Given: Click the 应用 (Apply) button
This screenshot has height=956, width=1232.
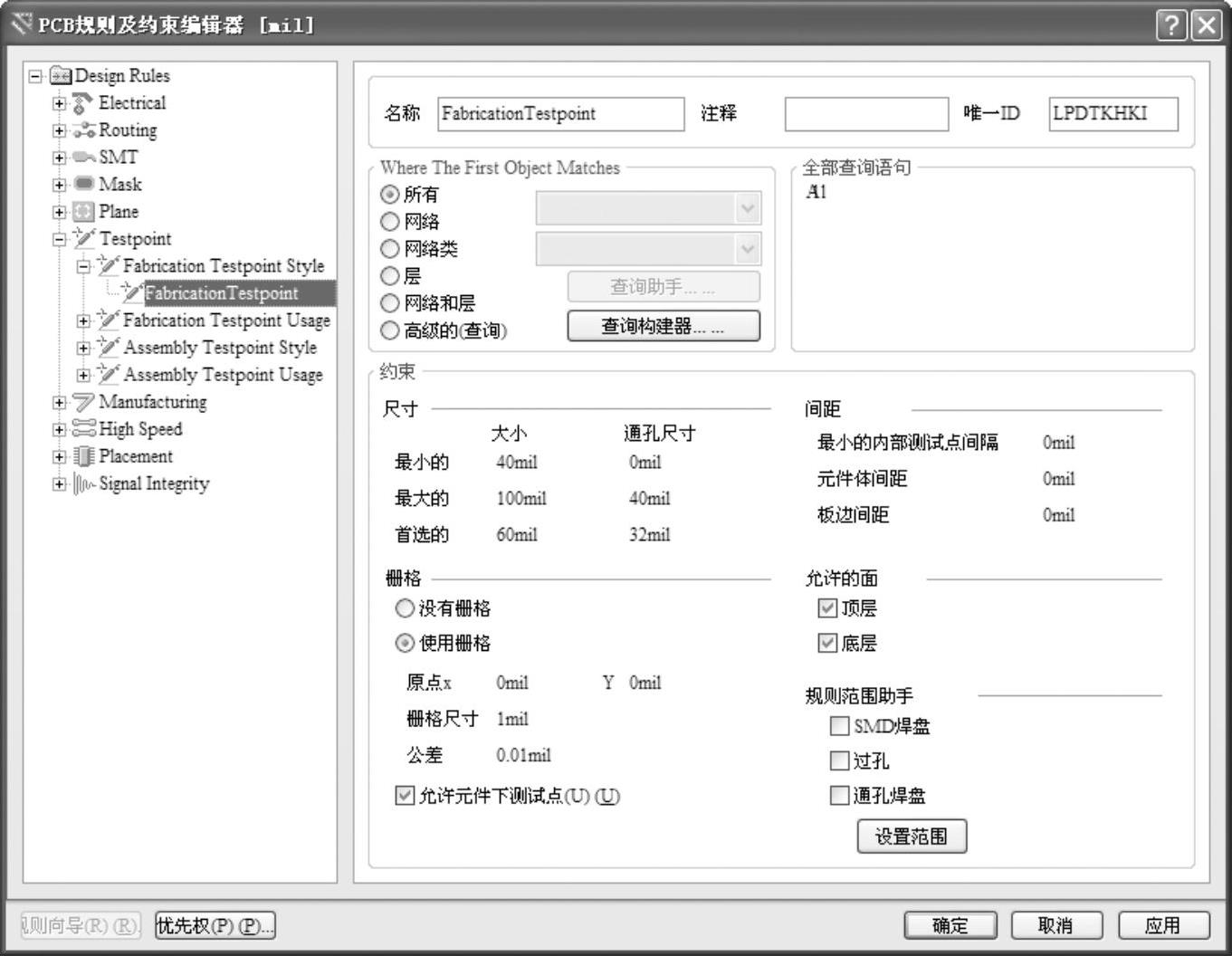Looking at the screenshot, I should pyautogui.click(x=1163, y=925).
